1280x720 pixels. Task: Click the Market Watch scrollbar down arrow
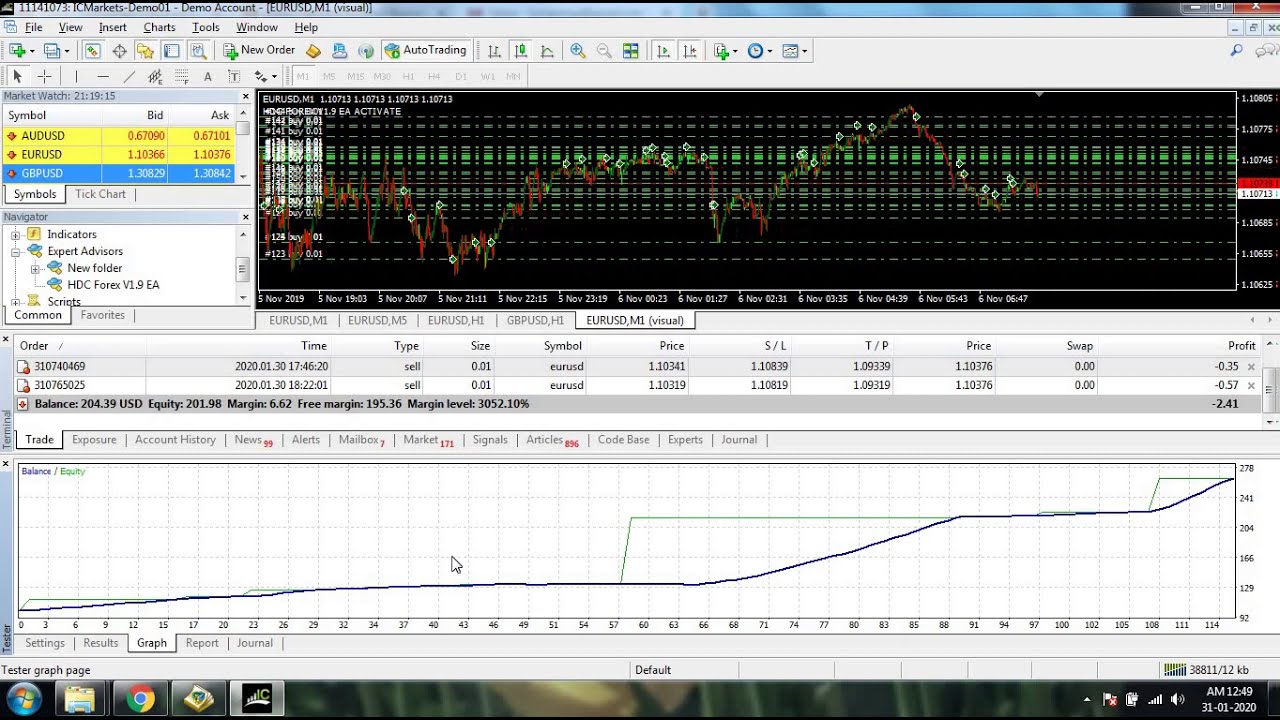[x=245, y=175]
